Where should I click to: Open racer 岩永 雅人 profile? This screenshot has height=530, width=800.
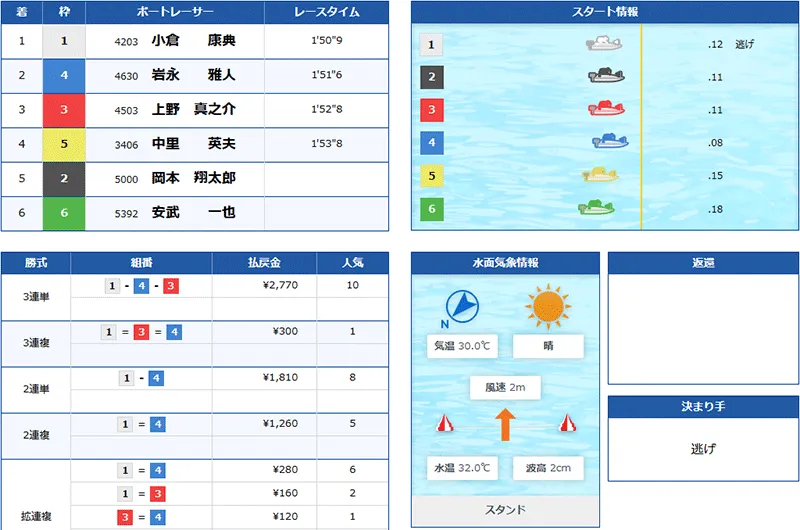[x=193, y=75]
